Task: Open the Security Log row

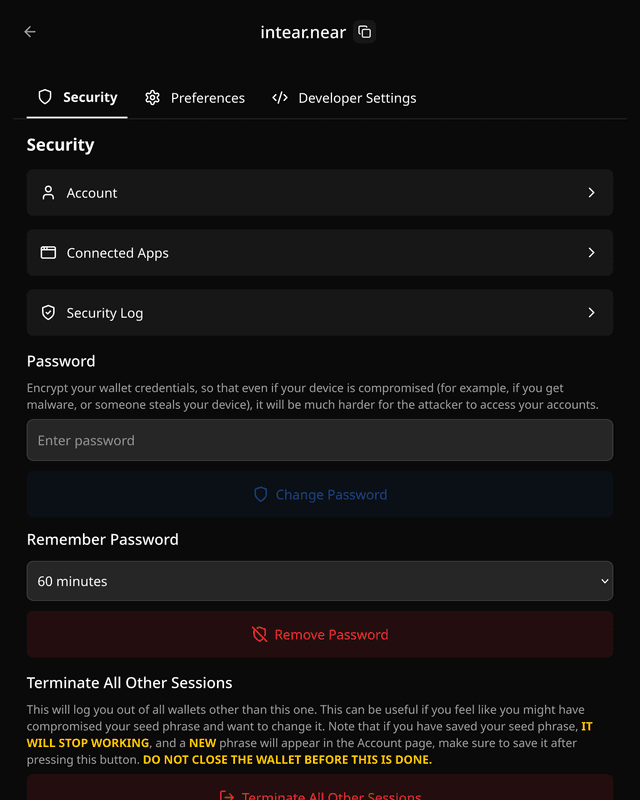Action: point(320,312)
